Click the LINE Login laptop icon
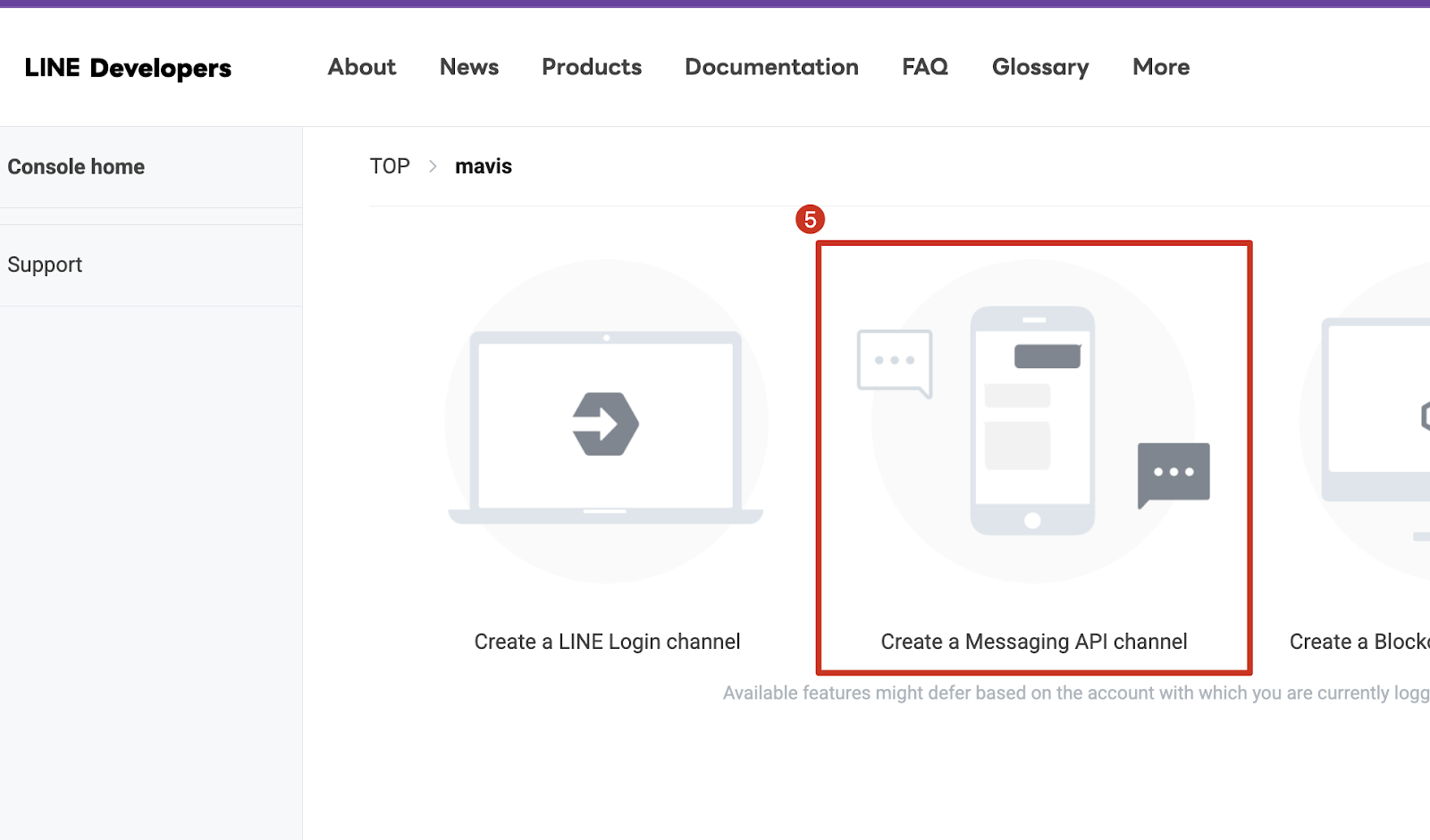 [606, 427]
